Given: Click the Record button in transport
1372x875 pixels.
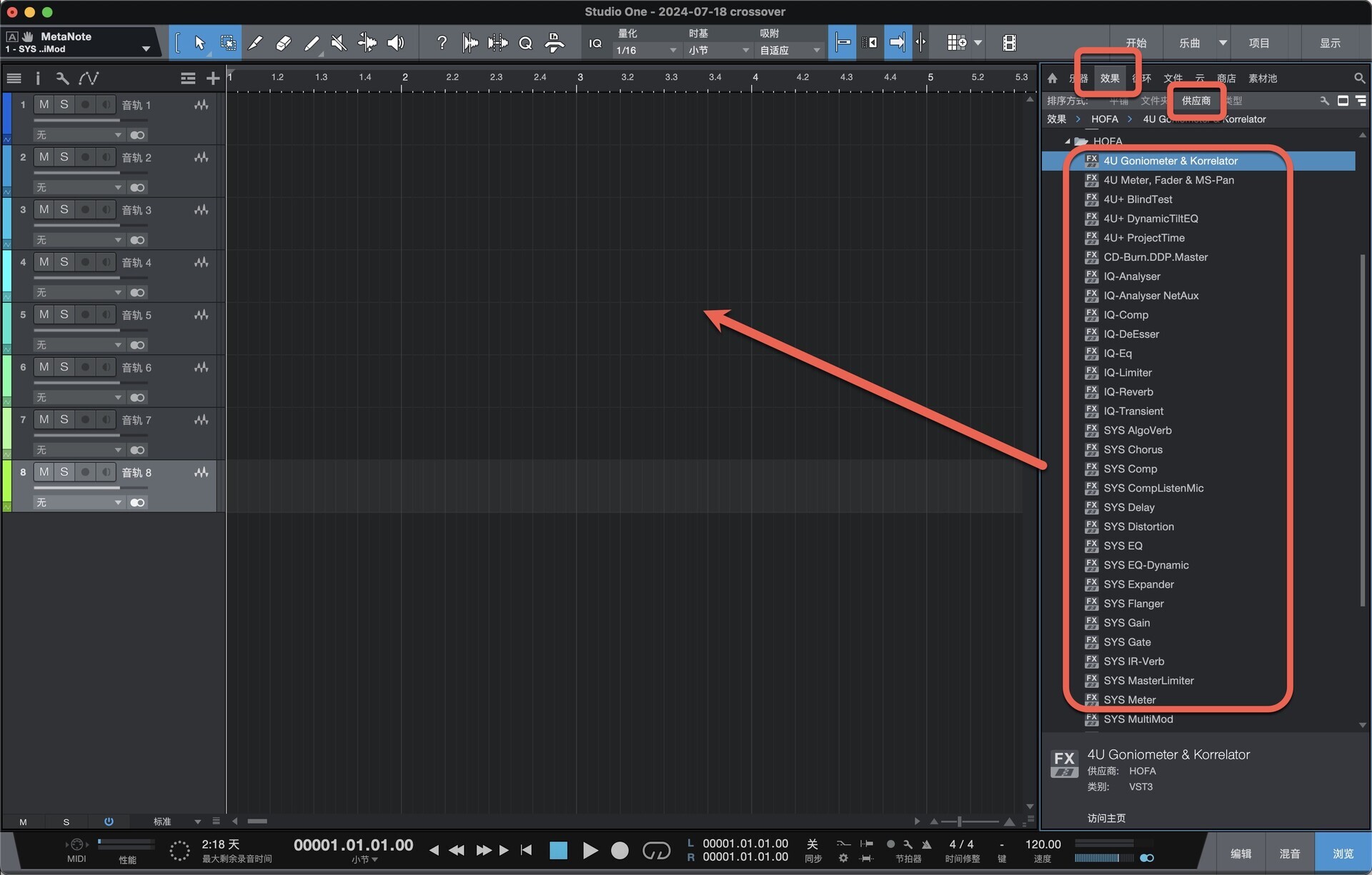Looking at the screenshot, I should point(620,850).
